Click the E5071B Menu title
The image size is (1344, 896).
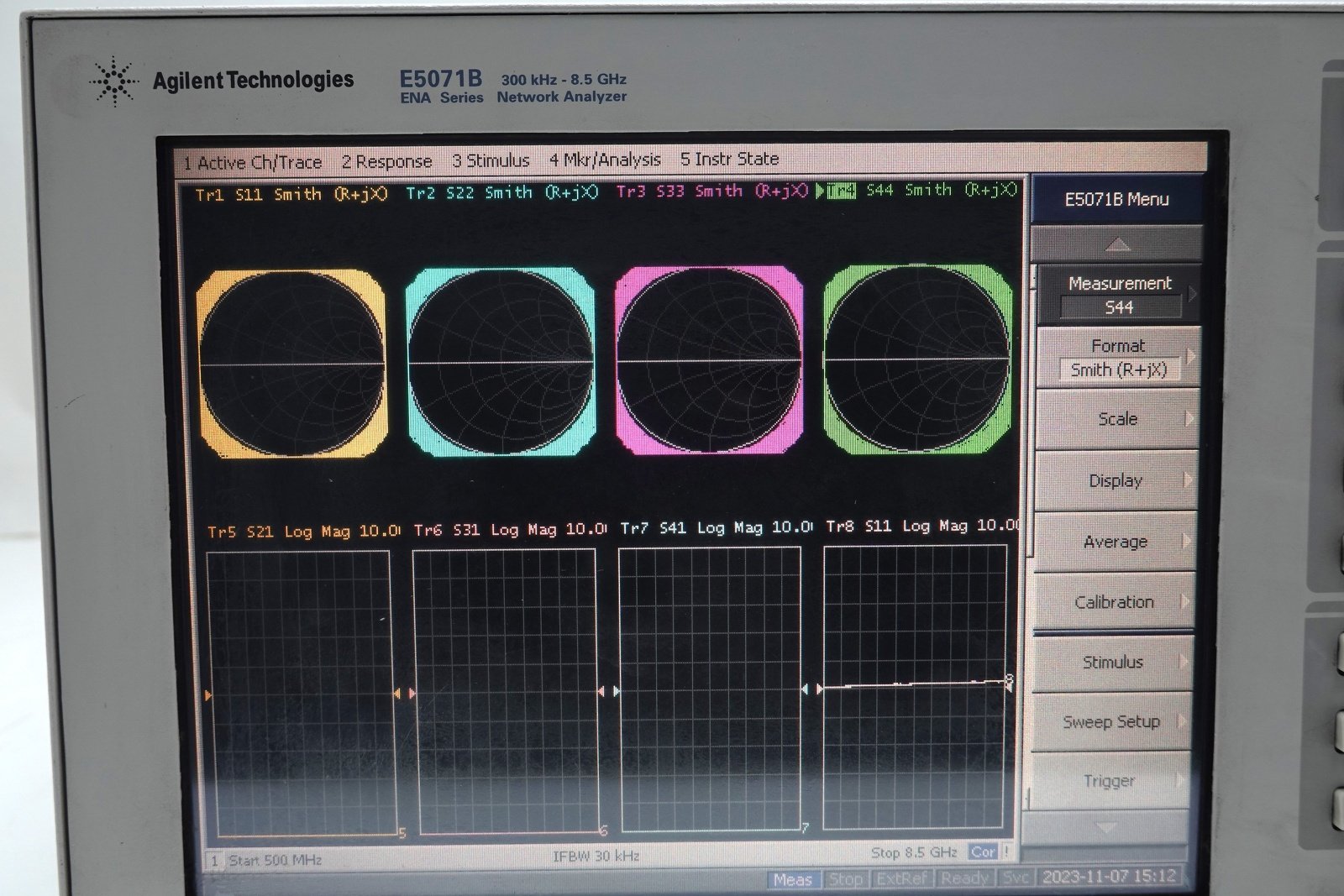(1116, 199)
